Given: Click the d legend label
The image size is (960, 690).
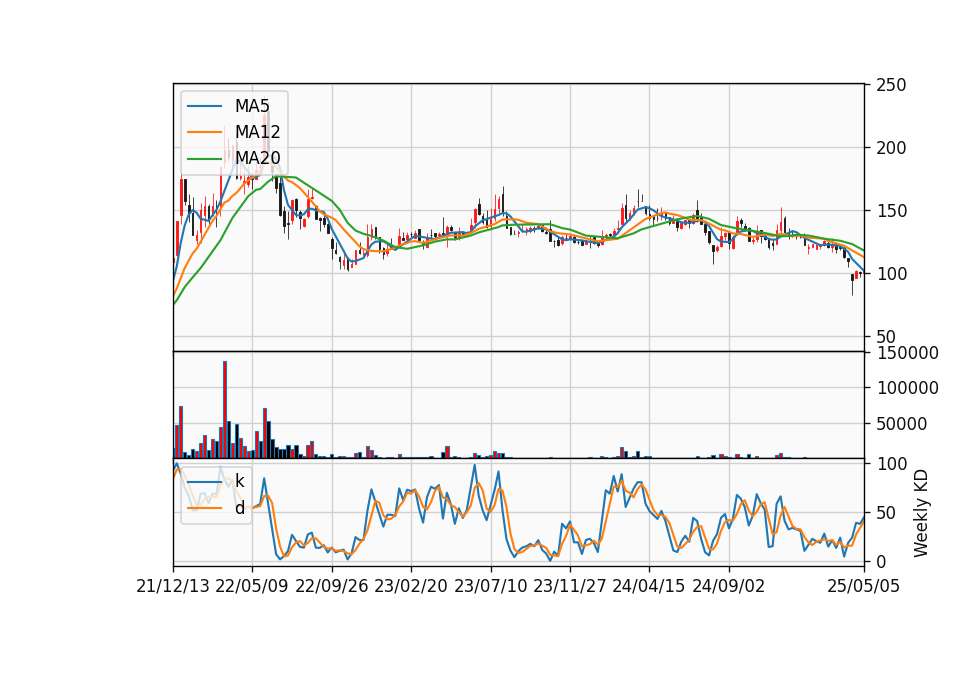Looking at the screenshot, I should pyautogui.click(x=240, y=508).
